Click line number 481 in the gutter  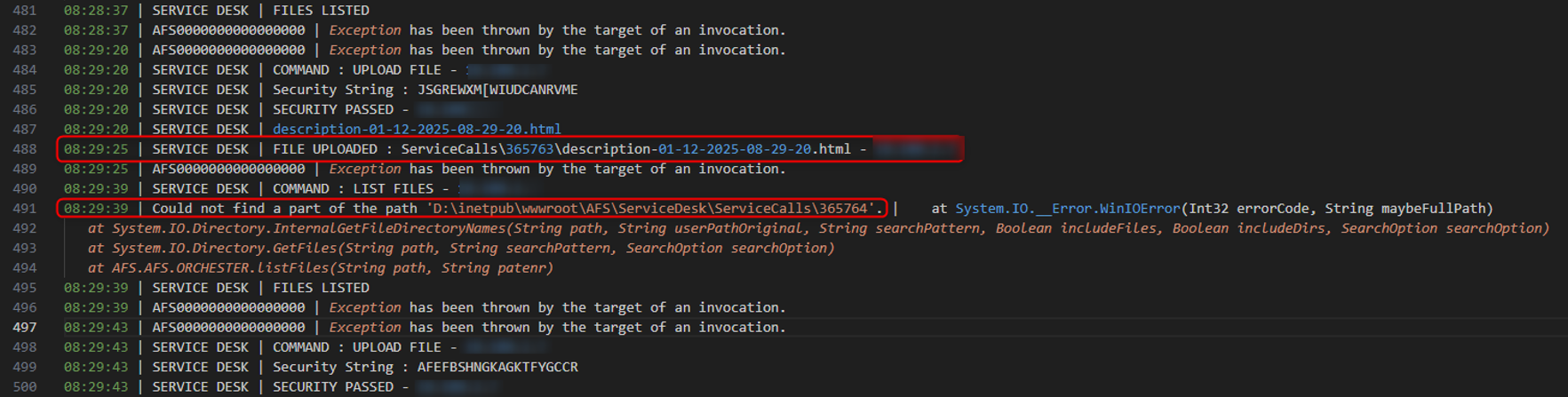[x=25, y=11]
